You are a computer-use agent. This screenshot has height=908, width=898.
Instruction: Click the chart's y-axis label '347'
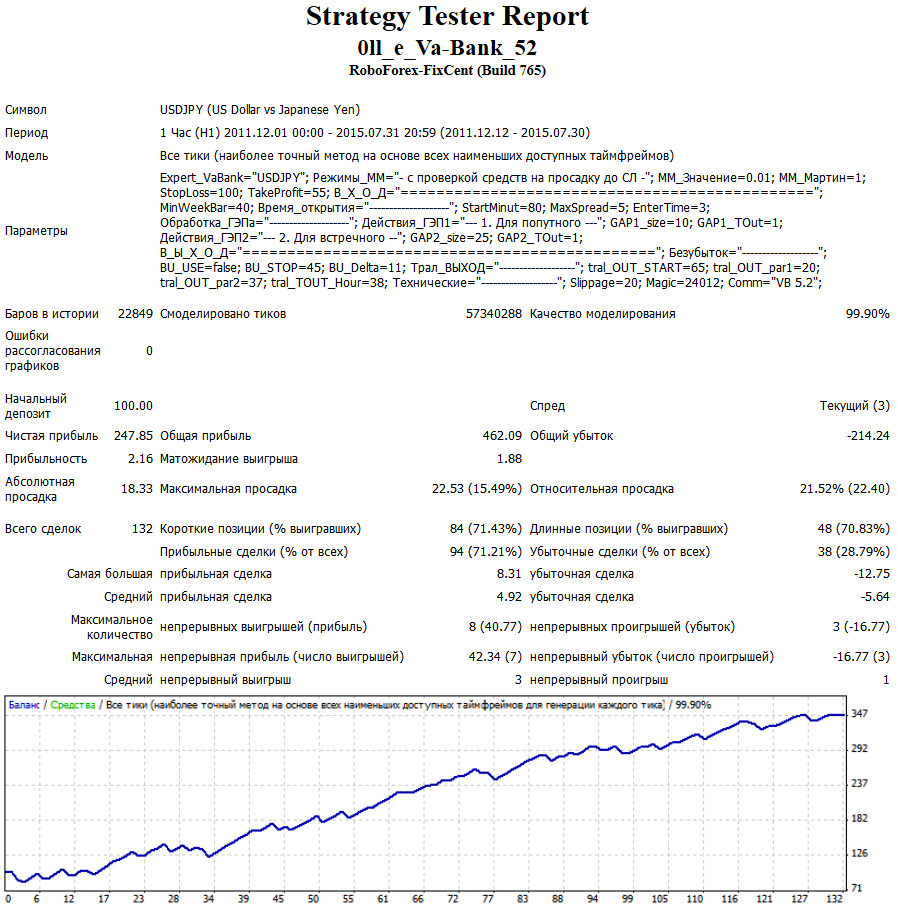point(859,713)
